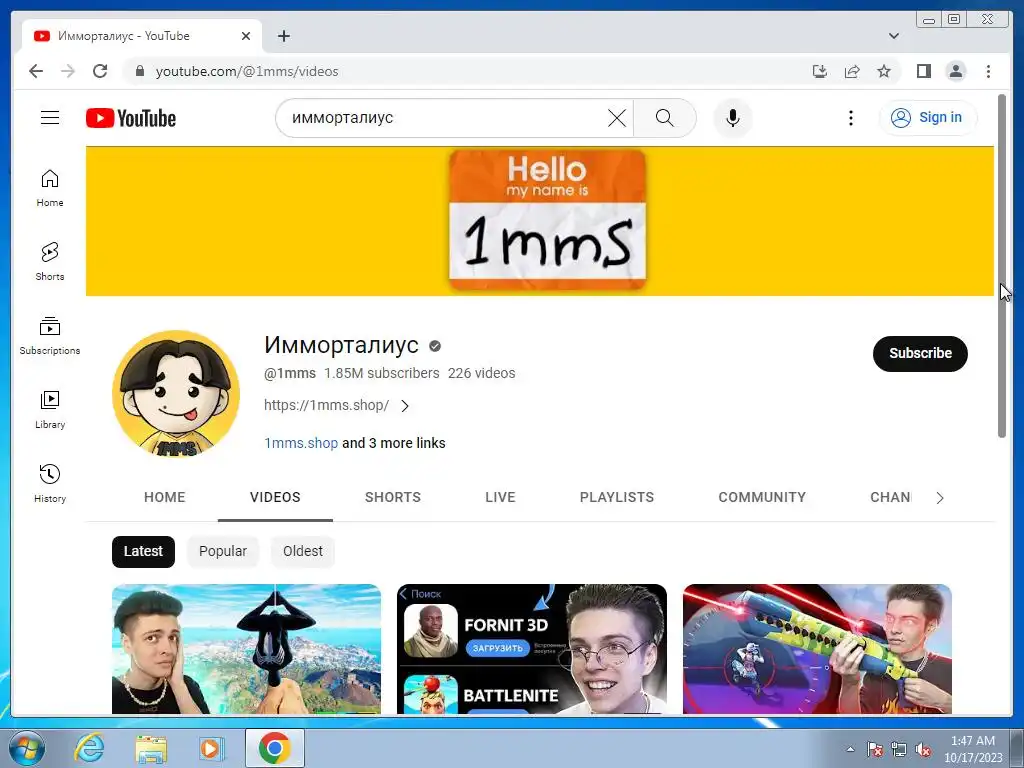
Task: Click the channel avatar image
Action: tap(176, 394)
